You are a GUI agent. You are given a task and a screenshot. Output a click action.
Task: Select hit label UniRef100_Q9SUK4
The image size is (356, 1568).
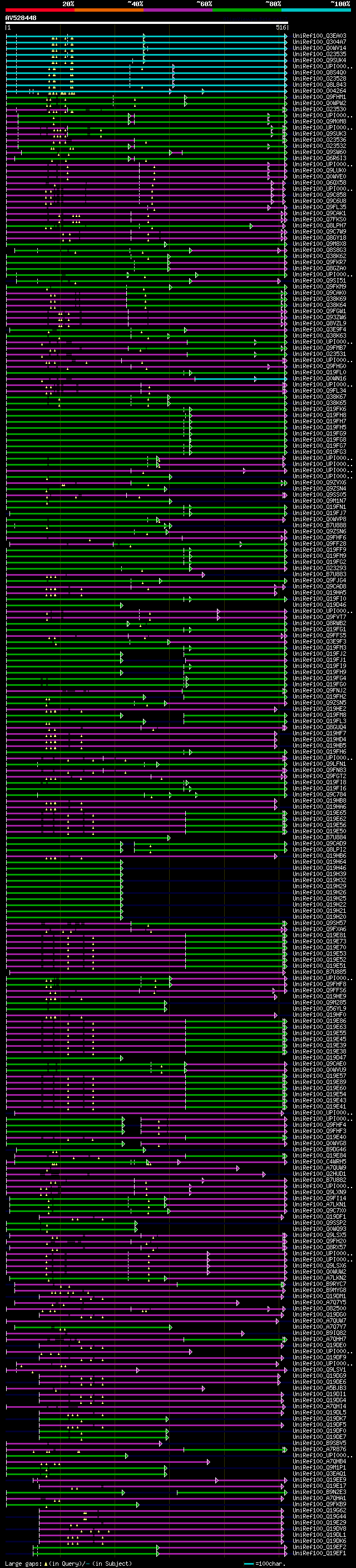[x=319, y=60]
